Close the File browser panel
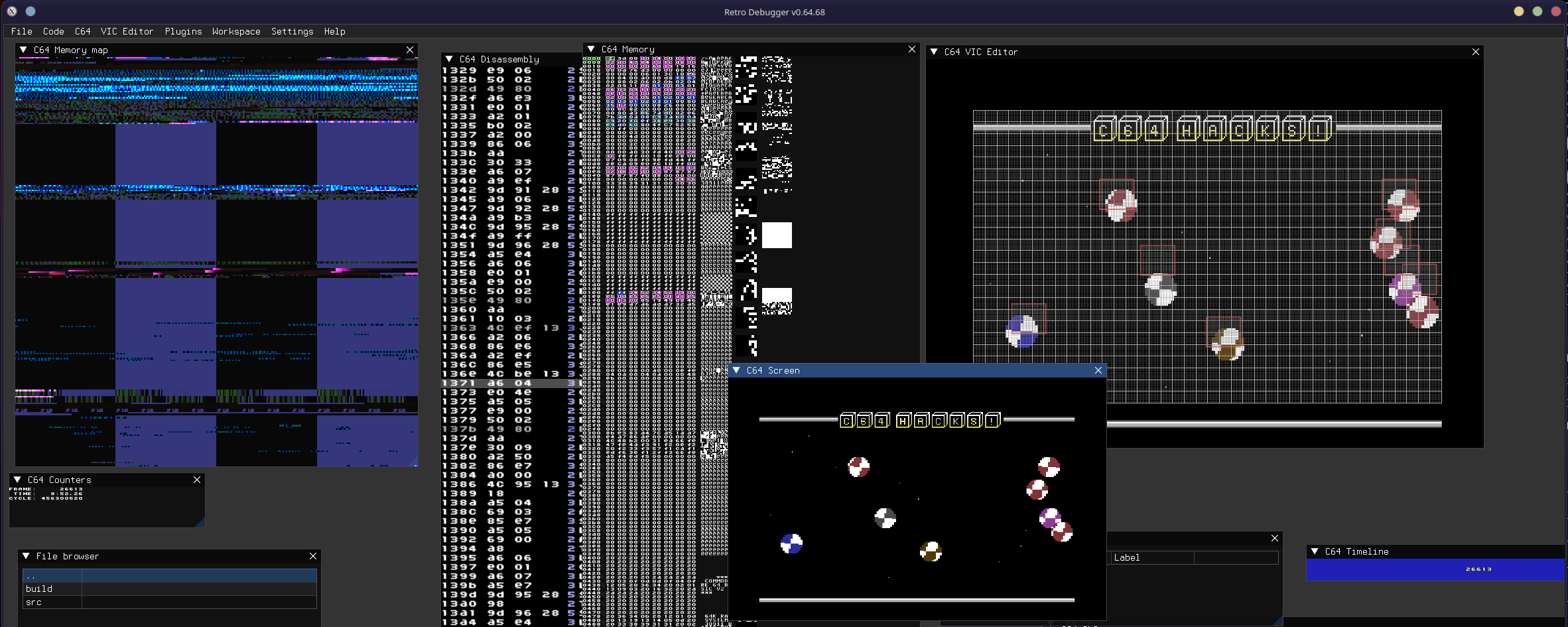Image resolution: width=1568 pixels, height=627 pixels. pyautogui.click(x=313, y=556)
